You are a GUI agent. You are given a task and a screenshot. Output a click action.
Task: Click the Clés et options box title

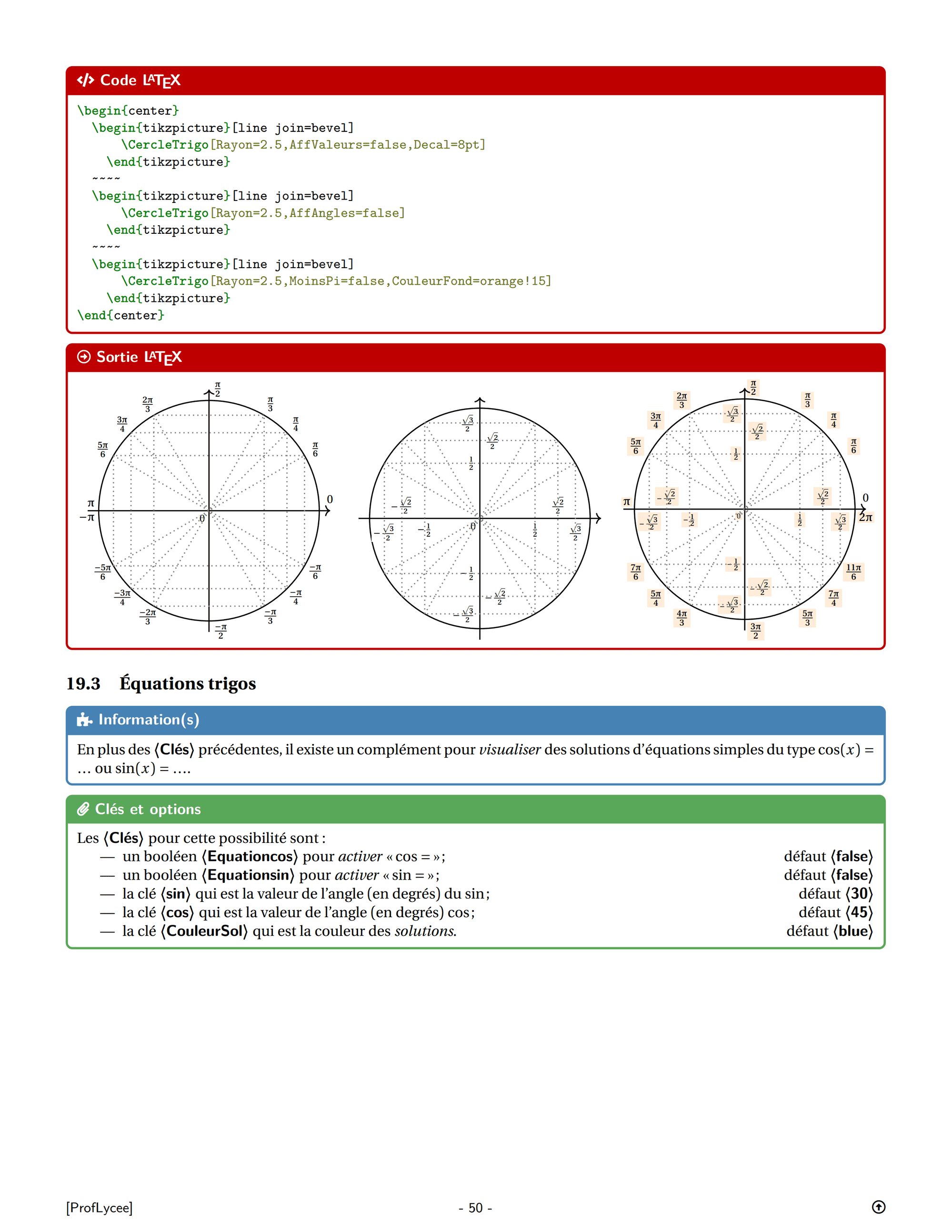pyautogui.click(x=148, y=809)
